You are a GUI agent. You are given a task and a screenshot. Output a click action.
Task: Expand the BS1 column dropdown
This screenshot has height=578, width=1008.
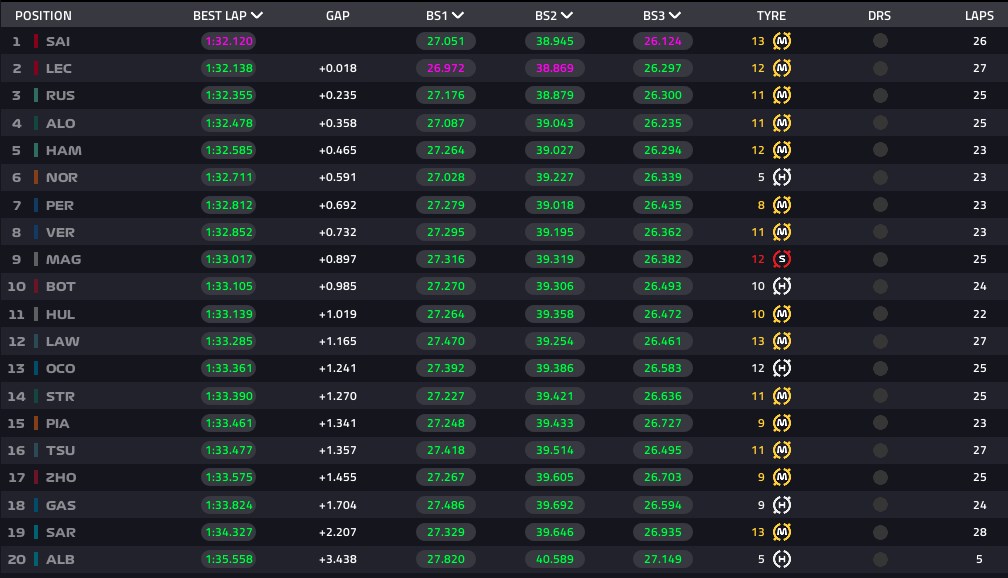(x=458, y=15)
